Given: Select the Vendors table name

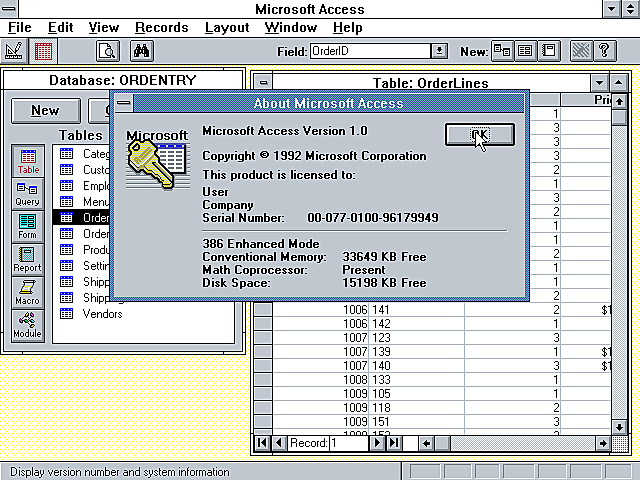Looking at the screenshot, I should coord(102,313).
